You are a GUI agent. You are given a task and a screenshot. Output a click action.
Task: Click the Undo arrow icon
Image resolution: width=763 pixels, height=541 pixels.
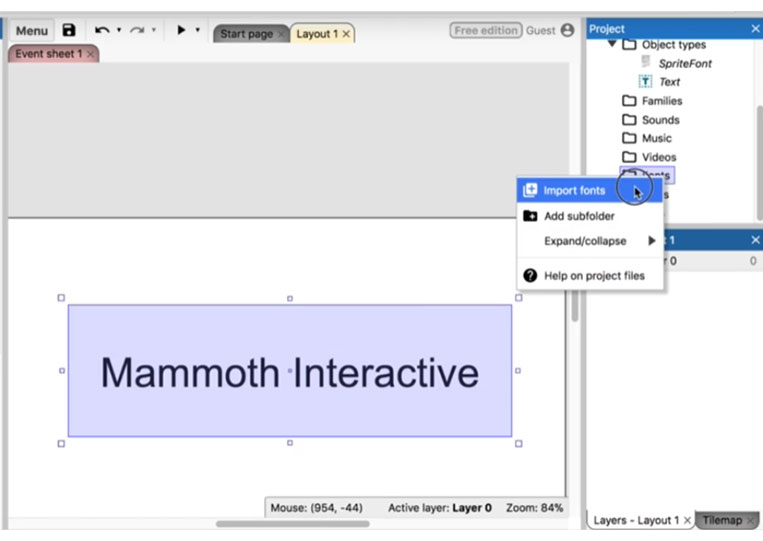tap(102, 30)
